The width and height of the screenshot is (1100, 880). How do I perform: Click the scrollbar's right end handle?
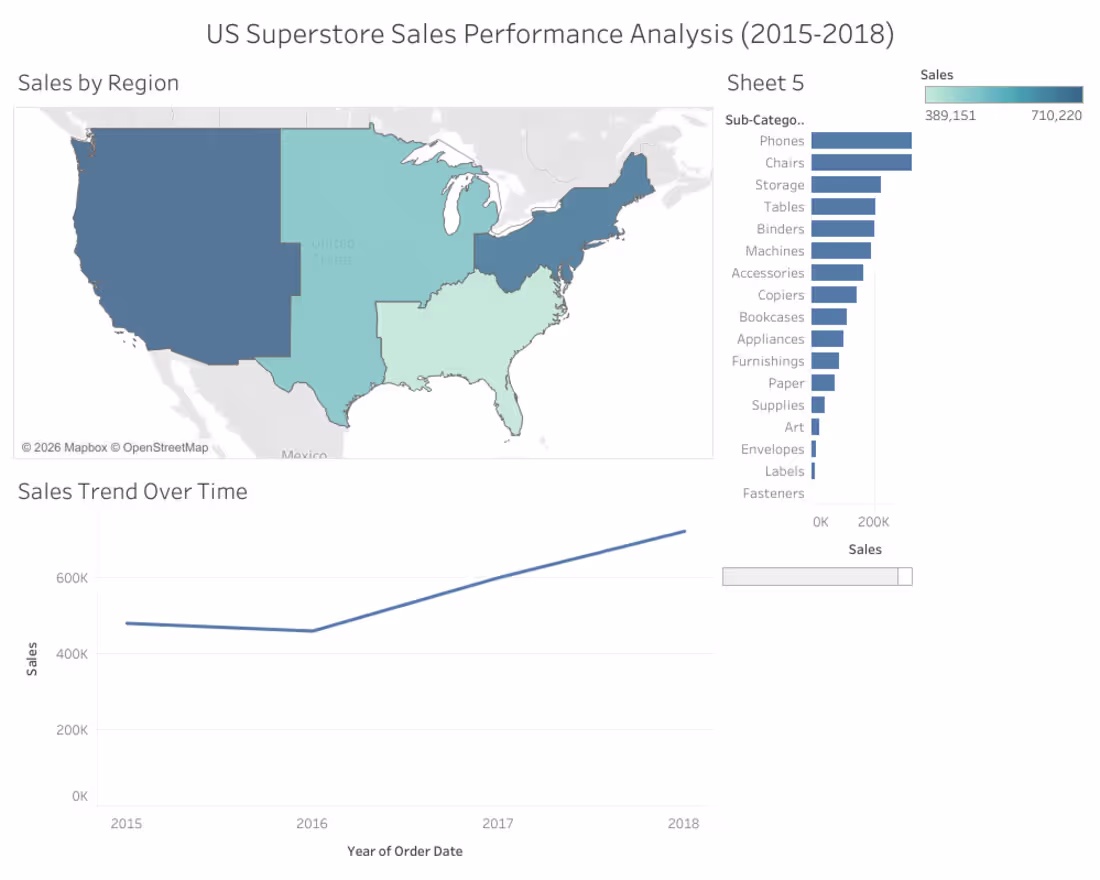coord(905,577)
